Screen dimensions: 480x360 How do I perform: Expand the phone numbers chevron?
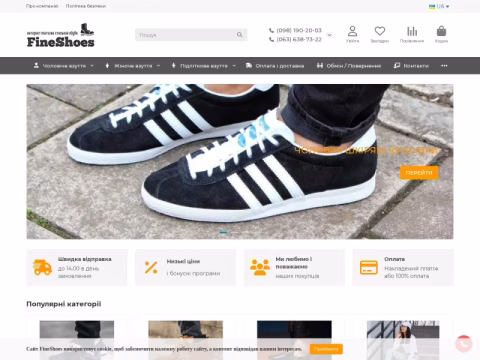(x=329, y=35)
